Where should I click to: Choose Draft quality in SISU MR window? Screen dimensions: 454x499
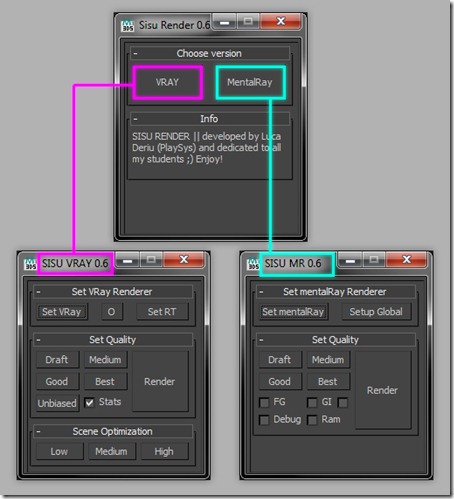[x=280, y=360]
